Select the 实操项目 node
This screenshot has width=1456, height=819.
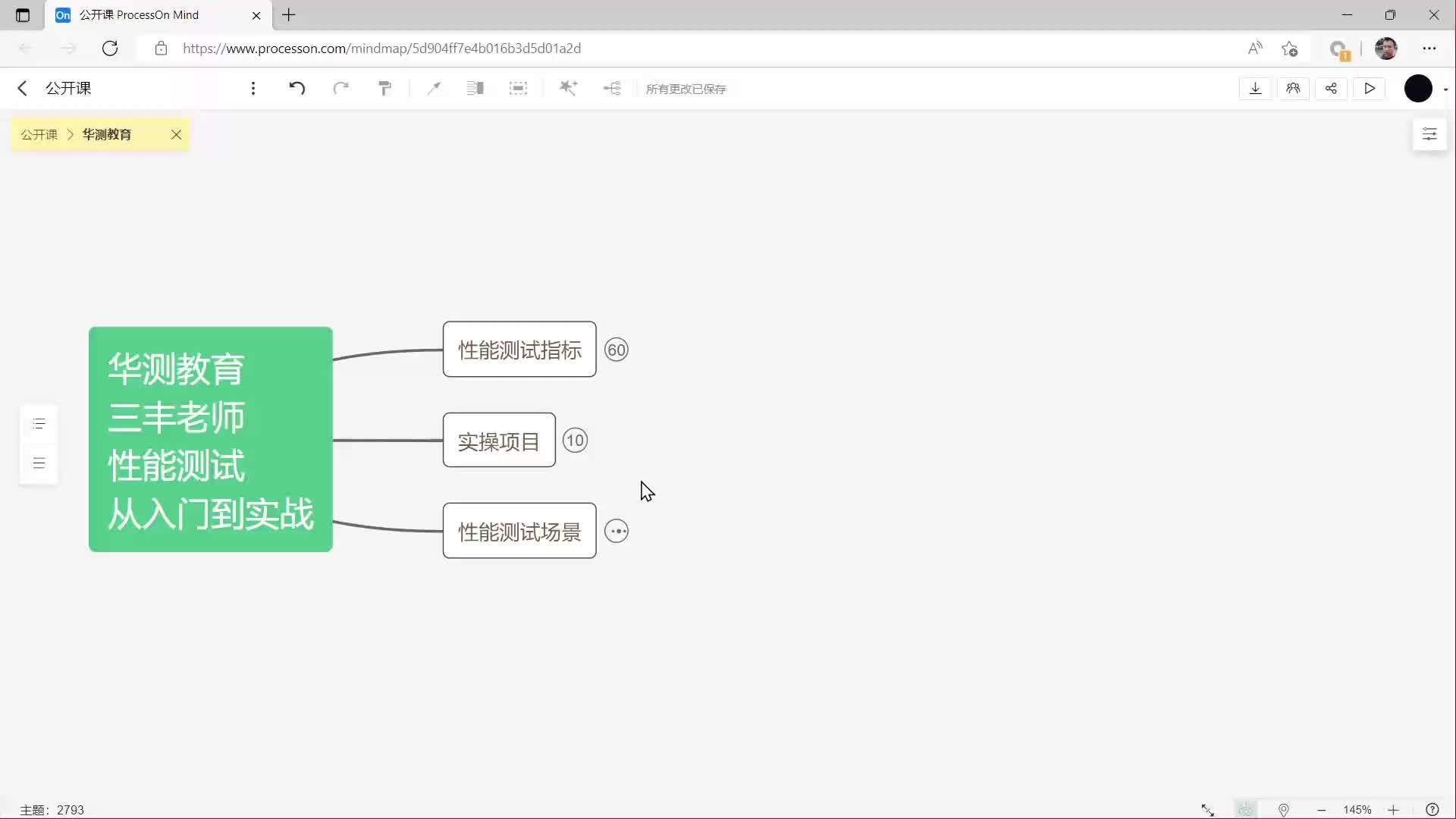pos(499,440)
